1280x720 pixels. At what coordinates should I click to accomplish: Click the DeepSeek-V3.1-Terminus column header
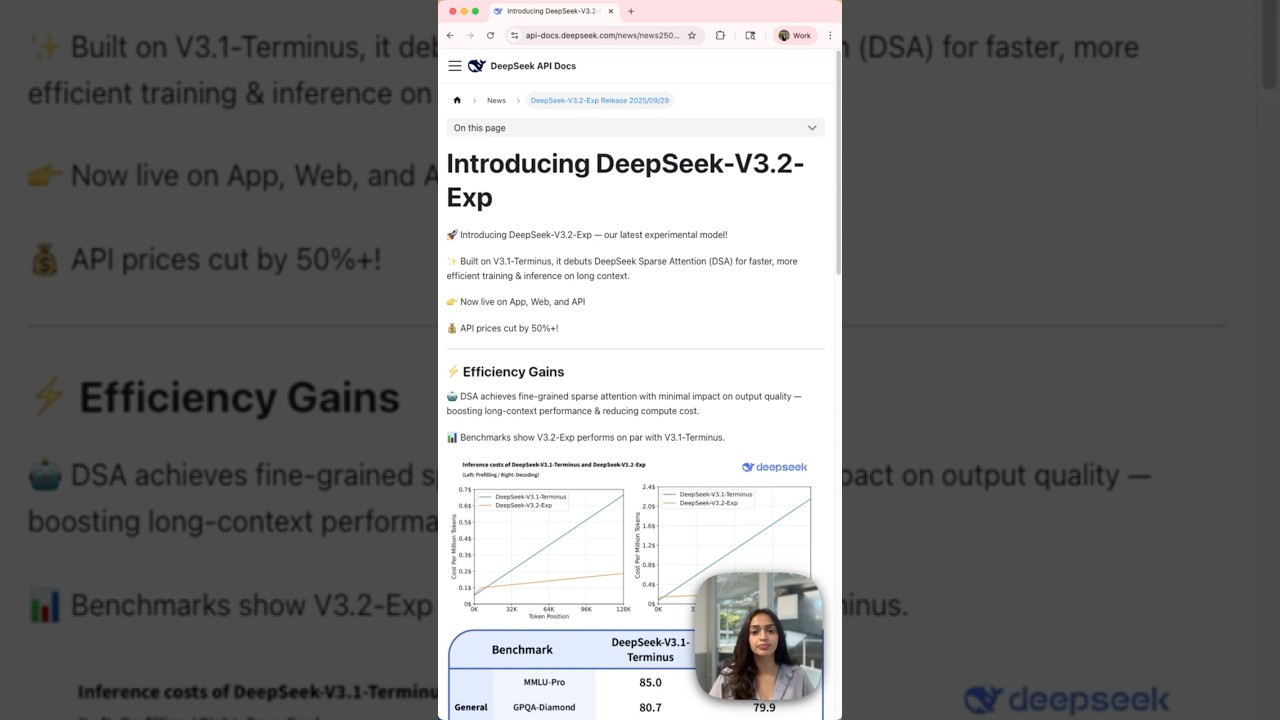click(650, 649)
